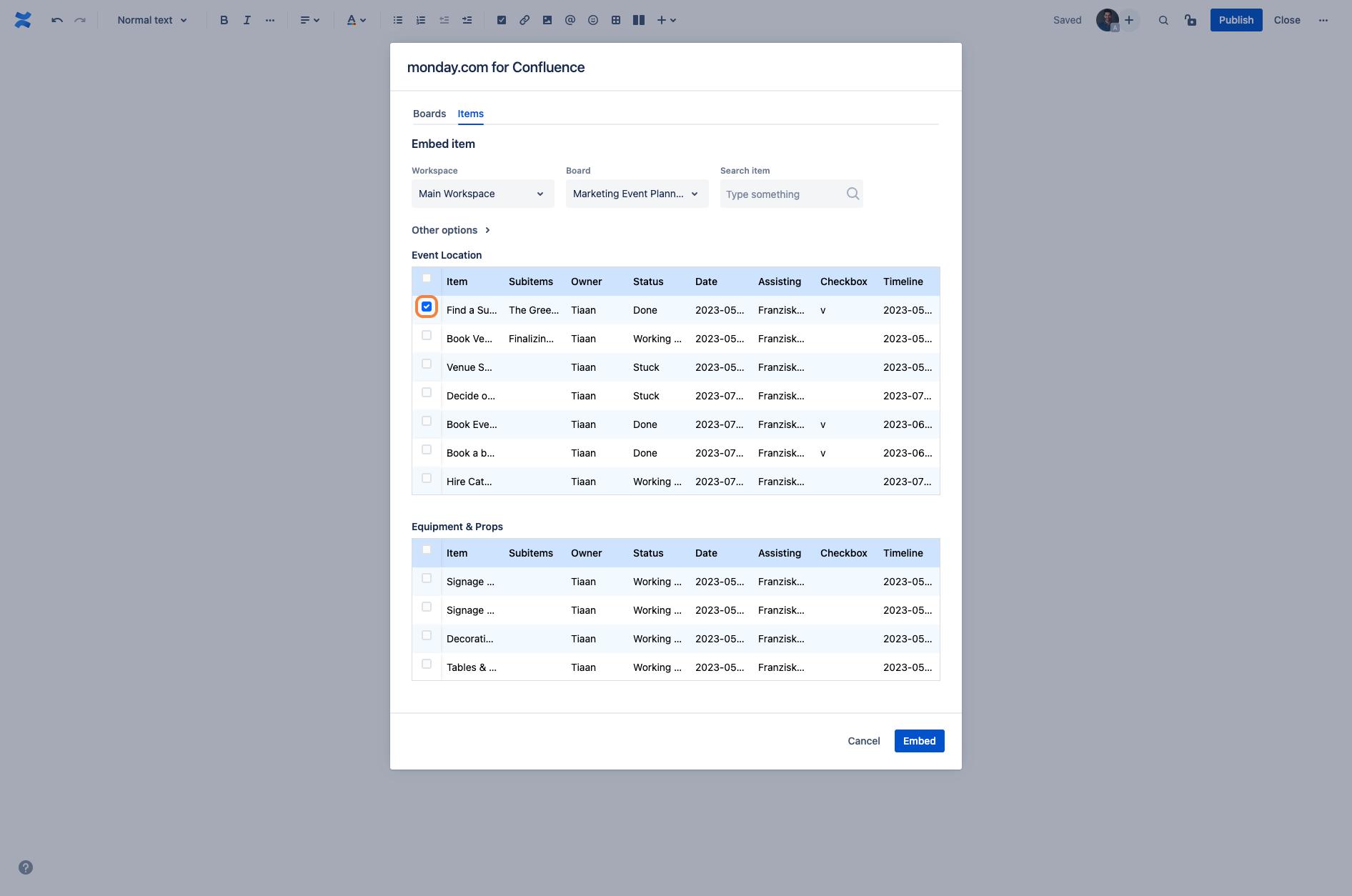Click the user avatar in the toolbar

point(1108,20)
